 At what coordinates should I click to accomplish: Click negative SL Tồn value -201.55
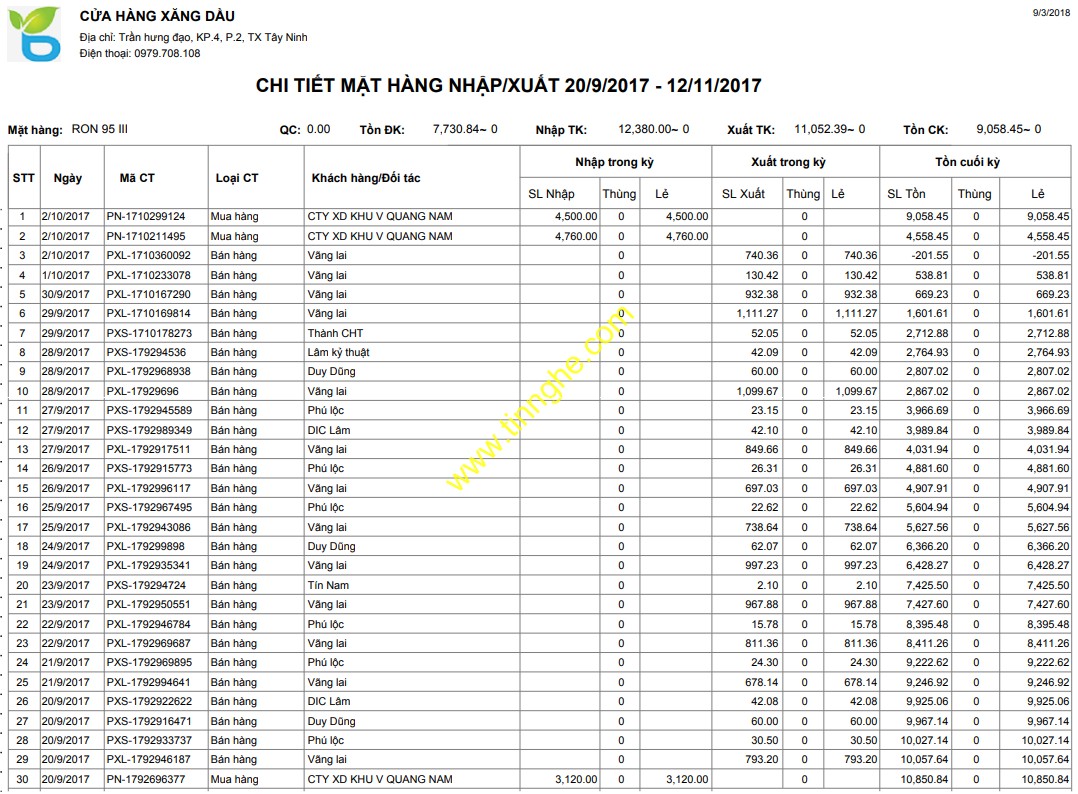[x=930, y=256]
